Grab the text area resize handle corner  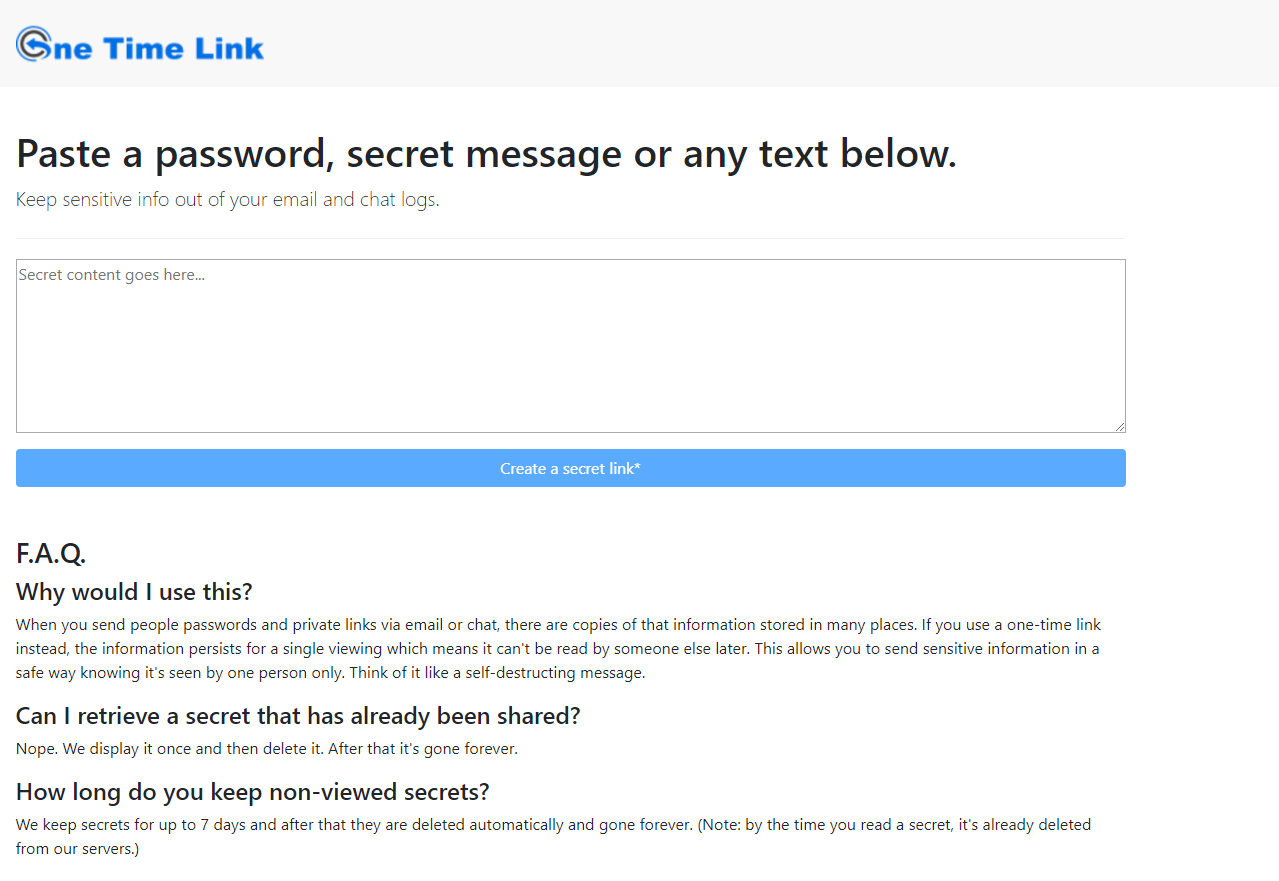coord(1120,427)
